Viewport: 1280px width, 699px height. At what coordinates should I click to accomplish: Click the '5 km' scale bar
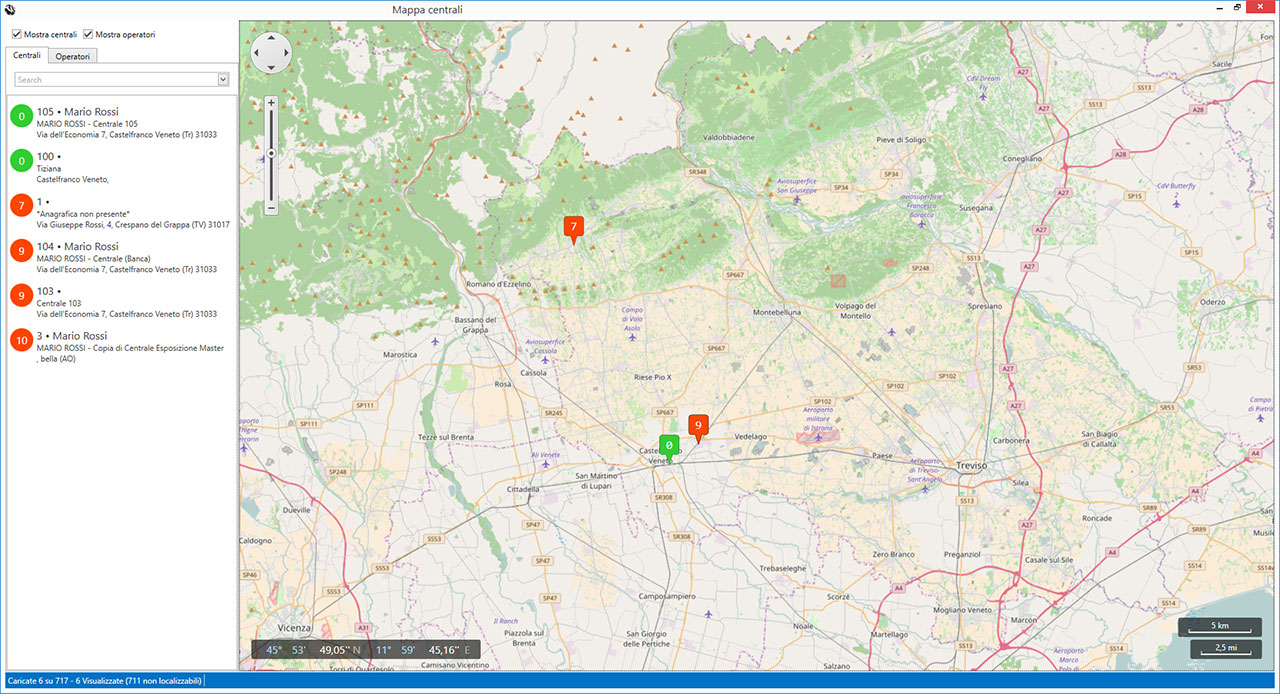[1220, 627]
